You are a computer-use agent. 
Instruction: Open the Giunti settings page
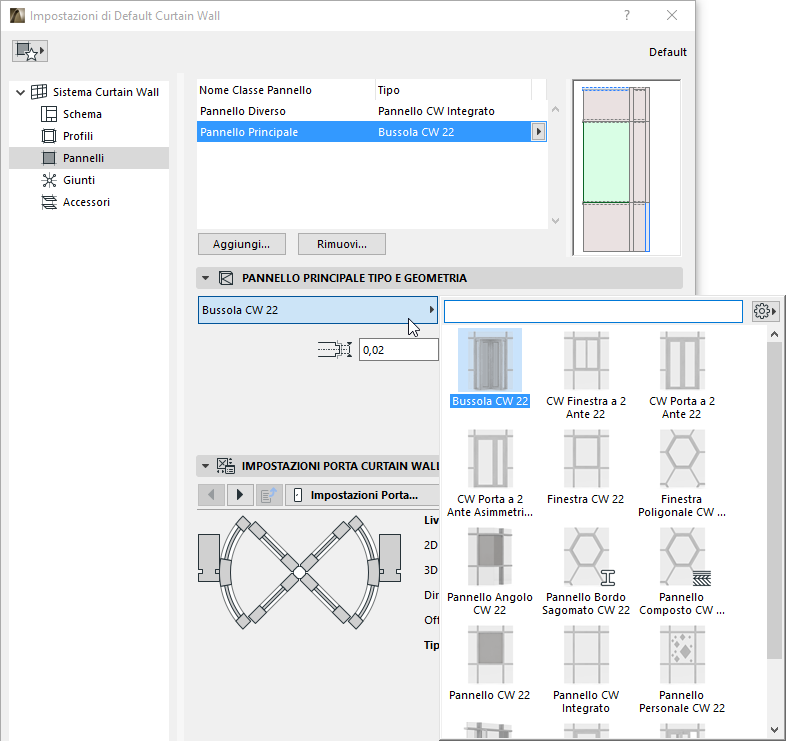tap(78, 180)
